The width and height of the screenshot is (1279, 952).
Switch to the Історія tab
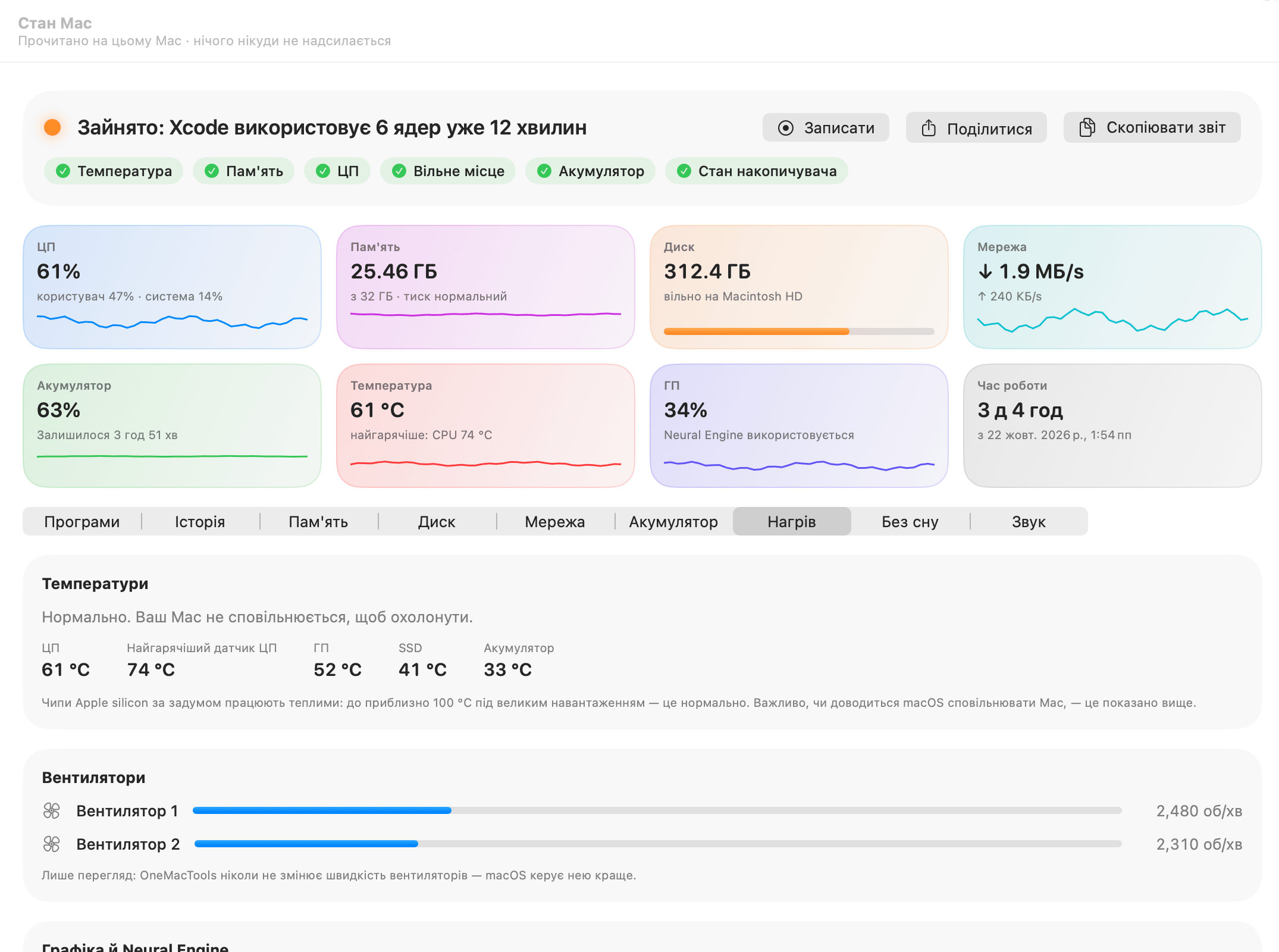[x=200, y=522]
